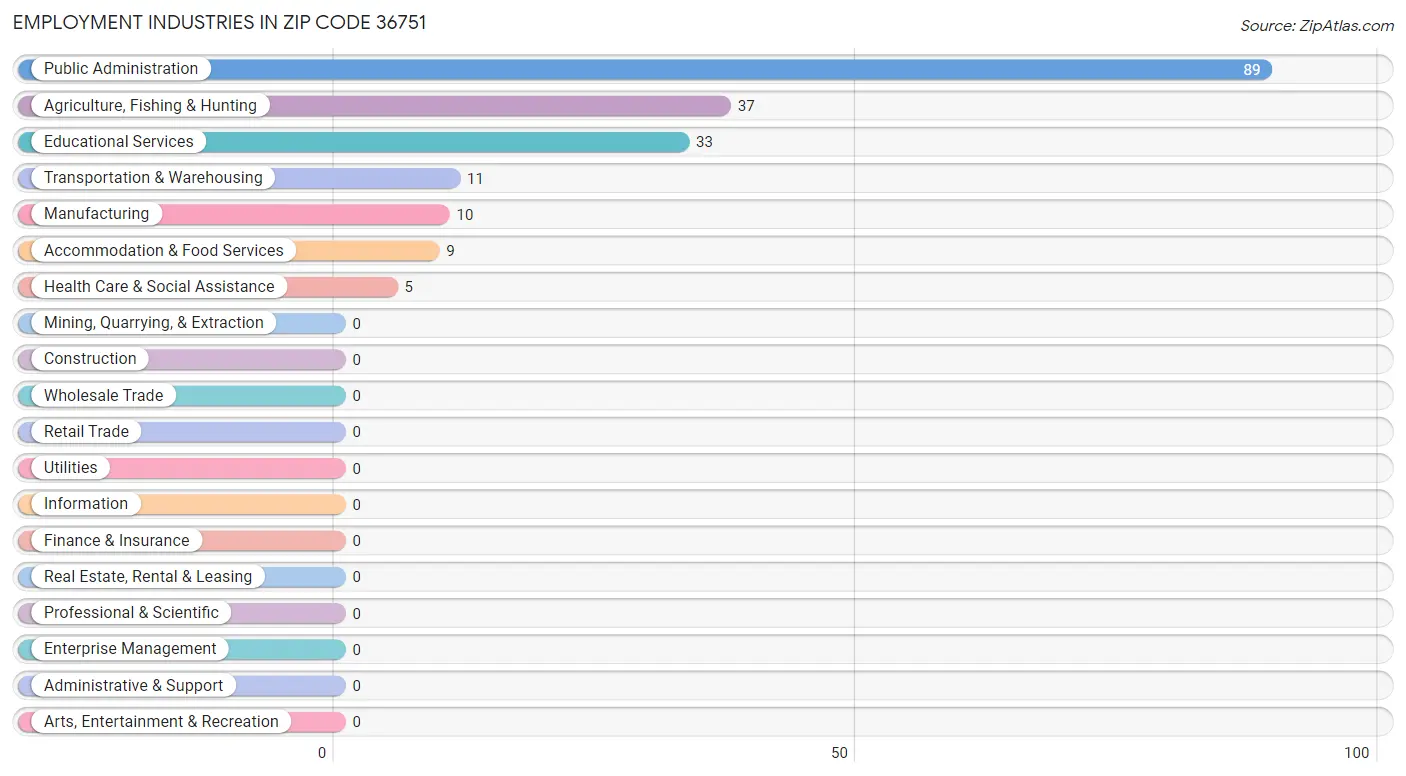Click the axis label 50
Image resolution: width=1406 pixels, height=776 pixels.
(x=840, y=753)
